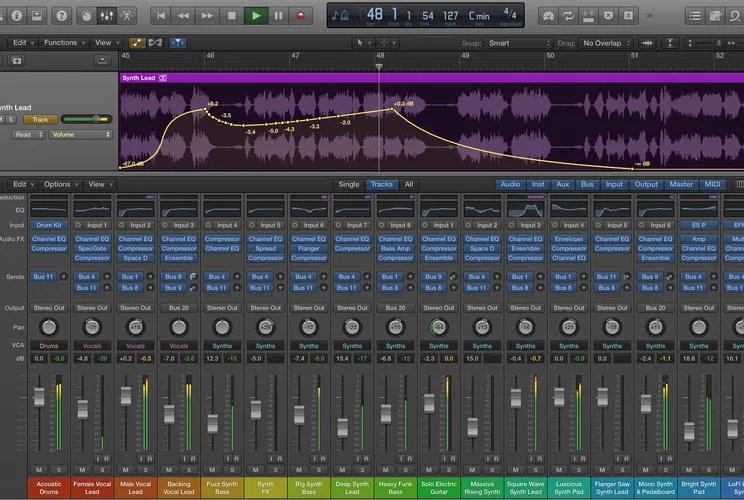This screenshot has height=500, width=744.
Task: Pause playback with the Pause button
Action: click(x=278, y=16)
